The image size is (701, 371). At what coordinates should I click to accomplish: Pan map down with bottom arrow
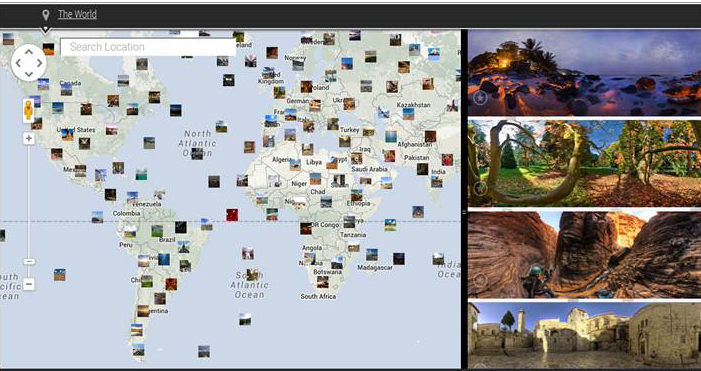[29, 74]
